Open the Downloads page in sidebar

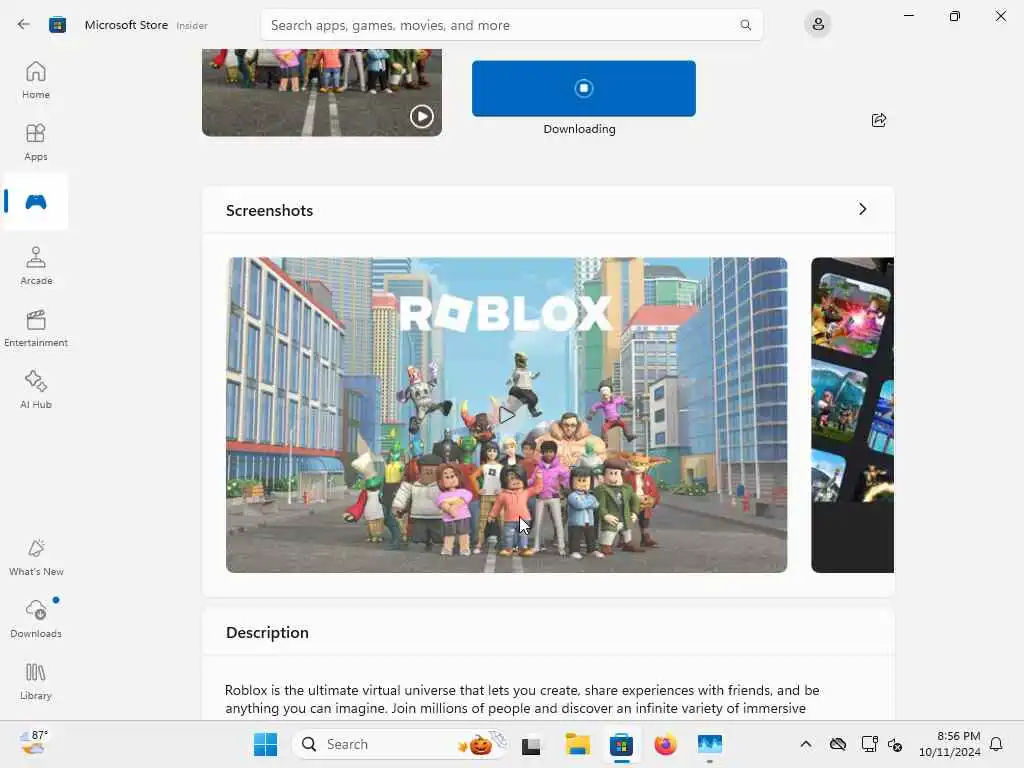point(36,619)
